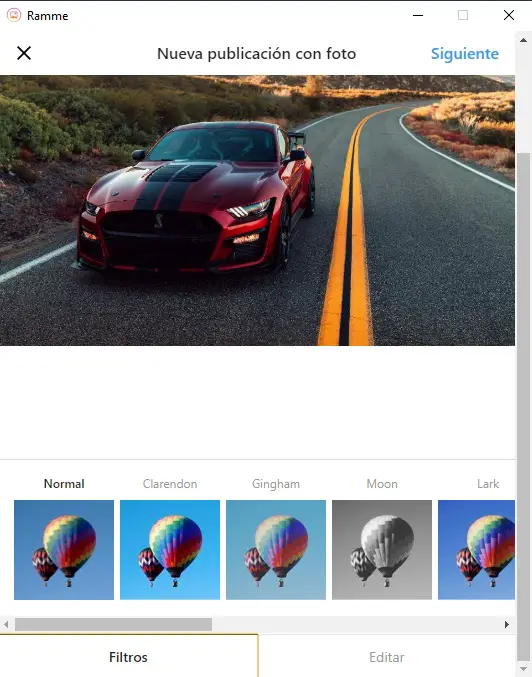This screenshot has height=677, width=532.
Task: Switch to the Editar tab
Action: click(387, 657)
